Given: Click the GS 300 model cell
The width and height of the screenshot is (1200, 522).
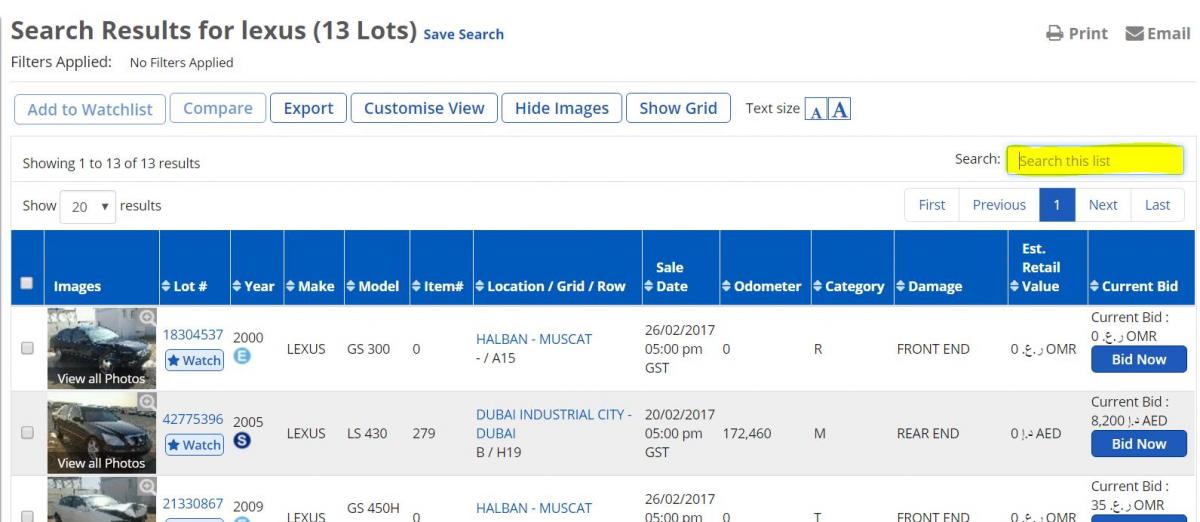Looking at the screenshot, I should [x=371, y=350].
